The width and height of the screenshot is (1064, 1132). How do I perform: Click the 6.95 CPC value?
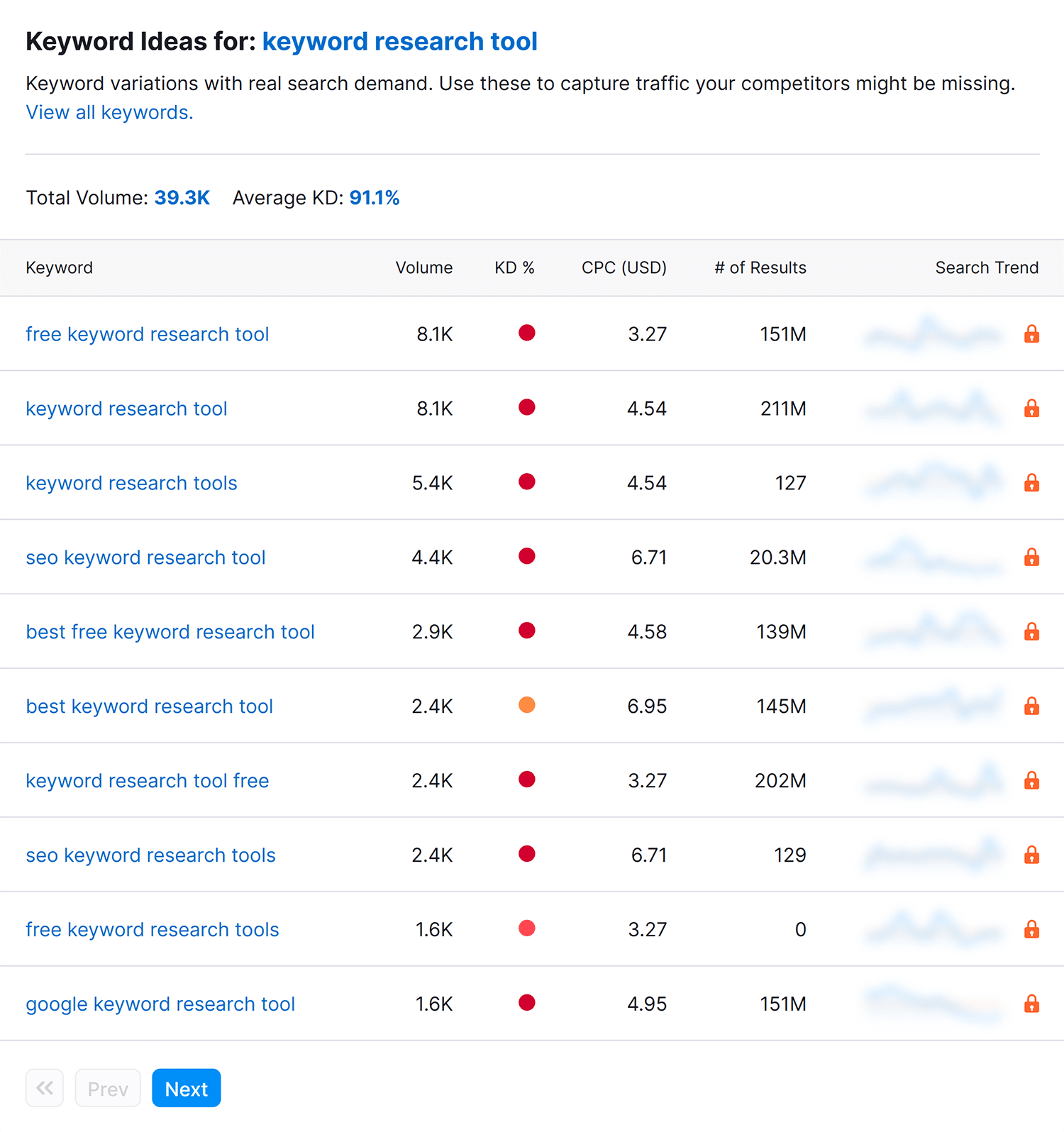[x=647, y=706]
